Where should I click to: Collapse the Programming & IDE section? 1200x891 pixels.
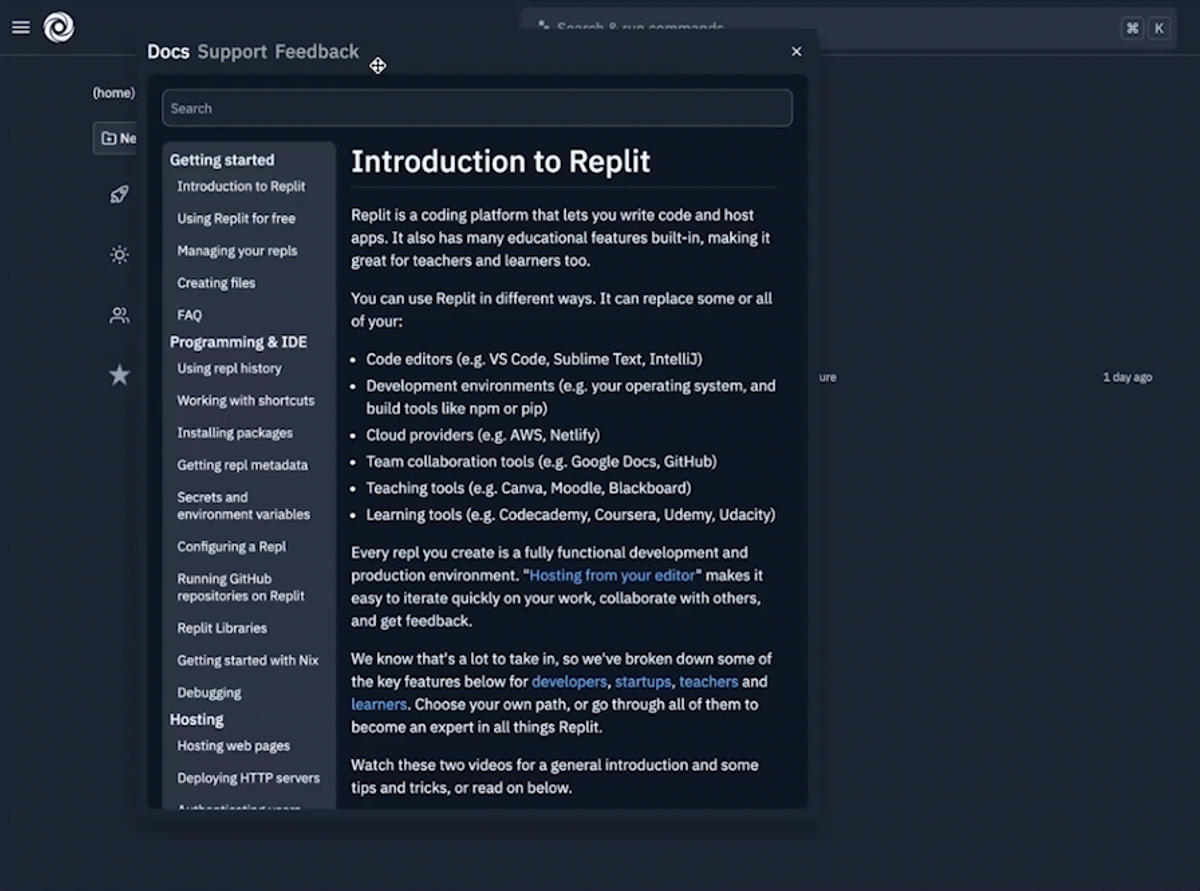[238, 341]
